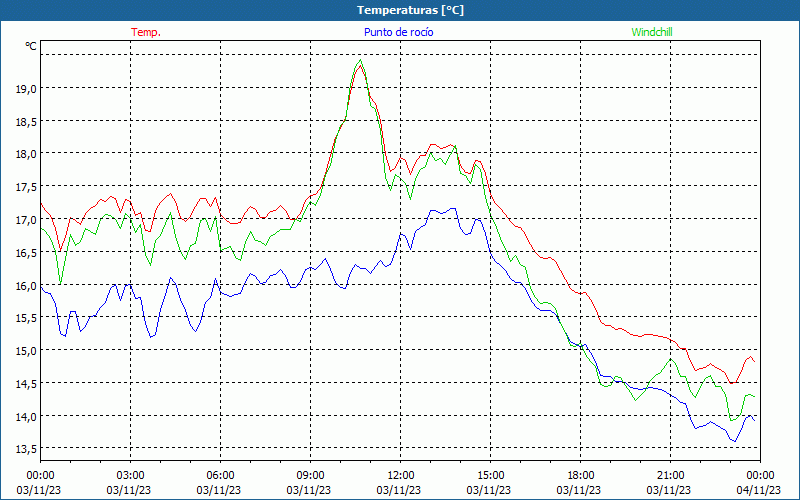
Task: Click the 04/11/23 date label
Action: 759,490
